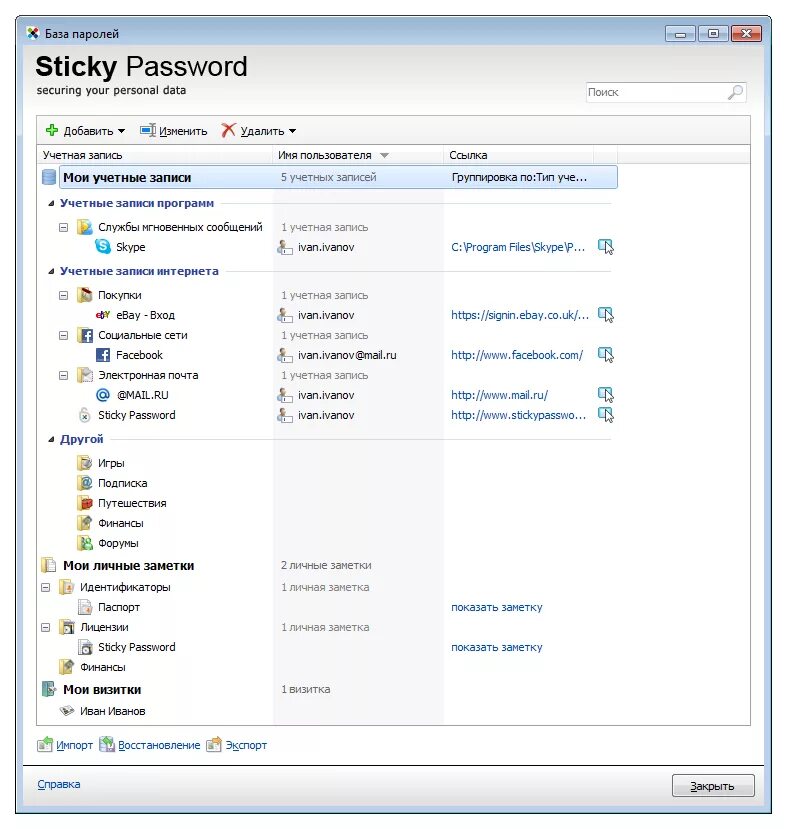This screenshot has width=787, height=829.
Task: Click the Sticky Password license note icon
Action: (x=85, y=647)
